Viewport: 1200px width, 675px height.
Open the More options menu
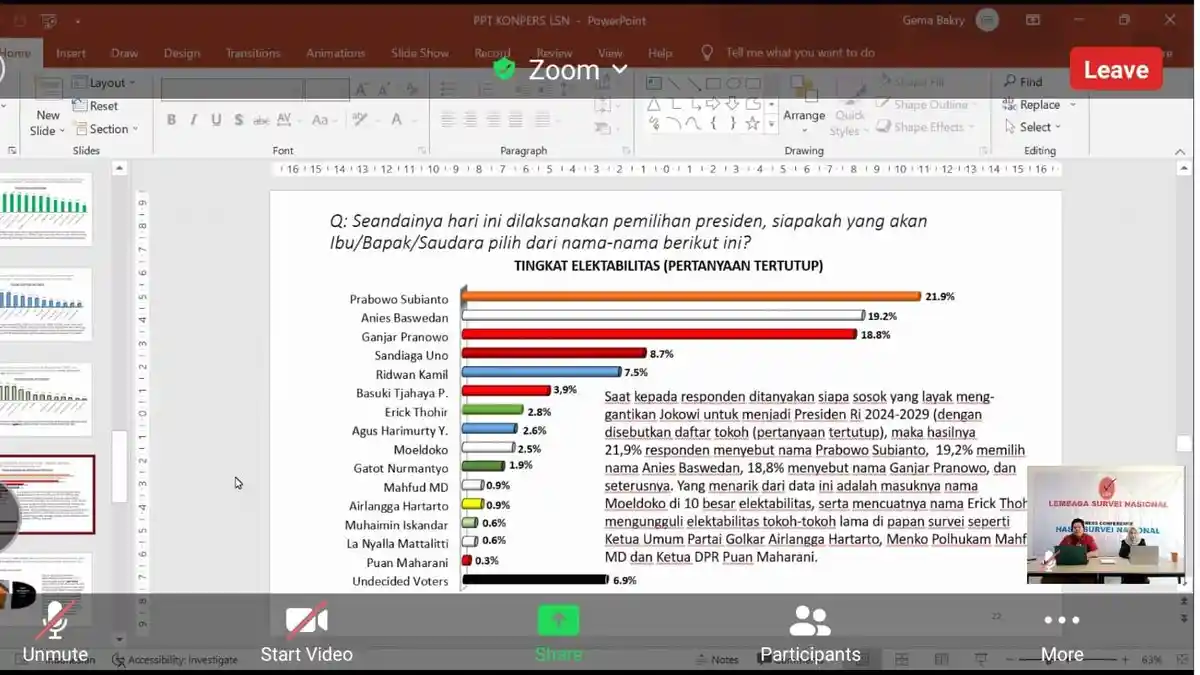(x=1062, y=634)
